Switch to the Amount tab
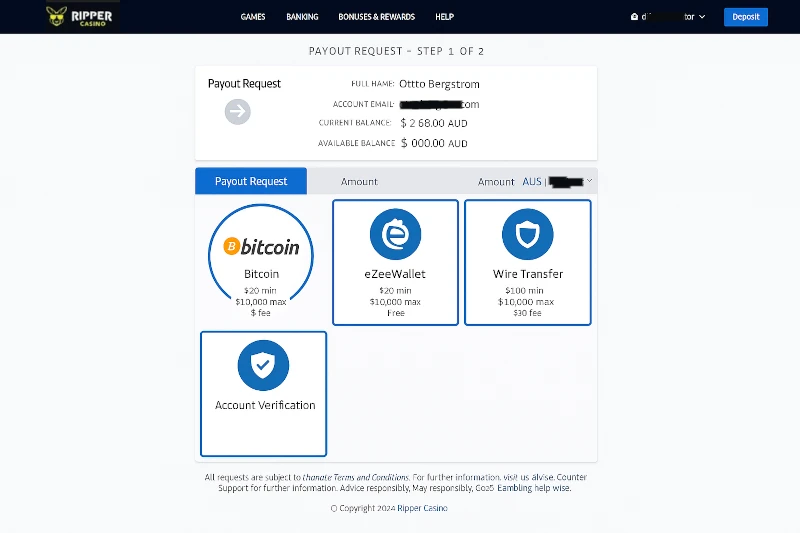This screenshot has width=800, height=533. coord(359,182)
